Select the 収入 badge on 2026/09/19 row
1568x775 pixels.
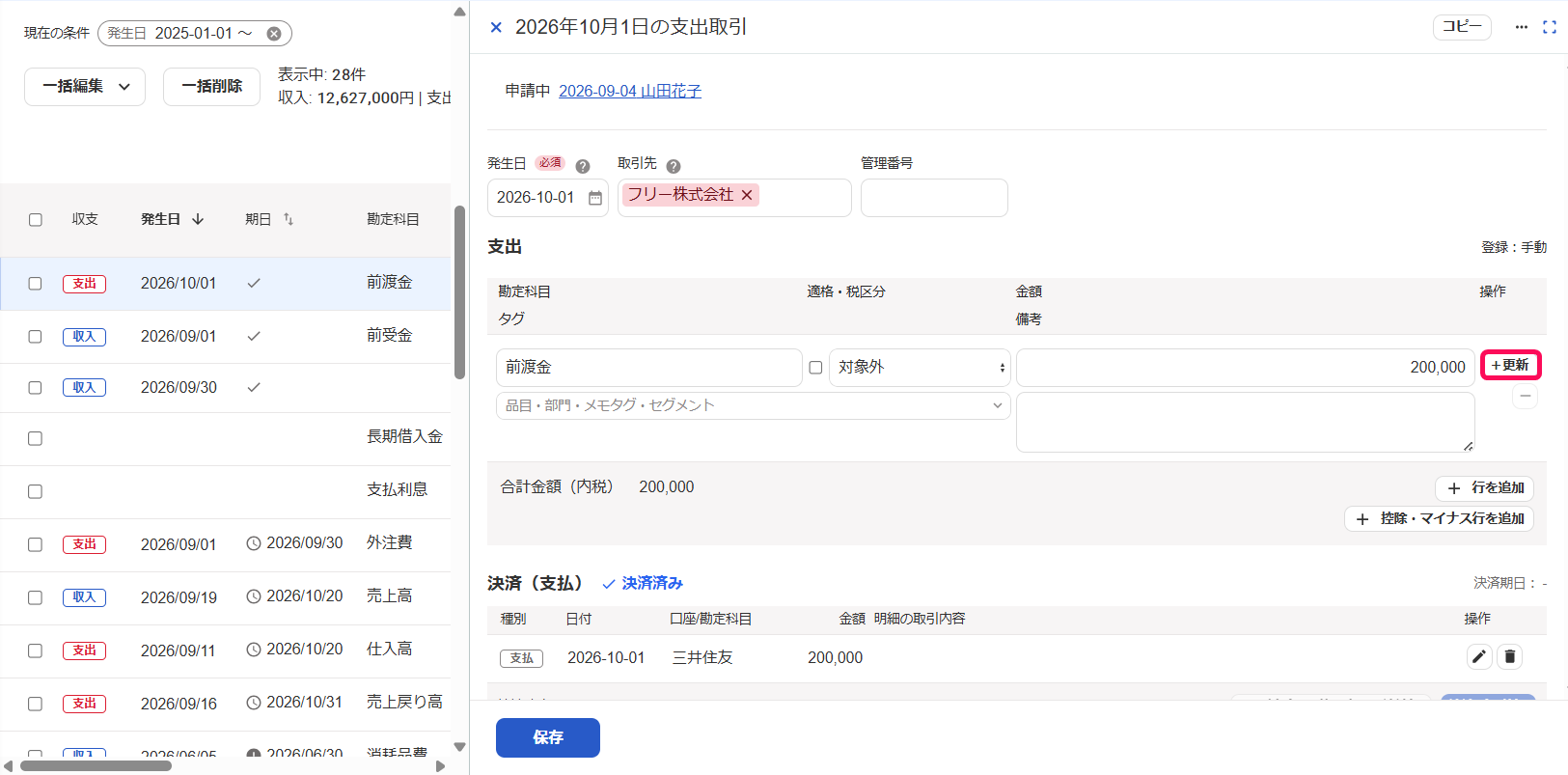[84, 597]
